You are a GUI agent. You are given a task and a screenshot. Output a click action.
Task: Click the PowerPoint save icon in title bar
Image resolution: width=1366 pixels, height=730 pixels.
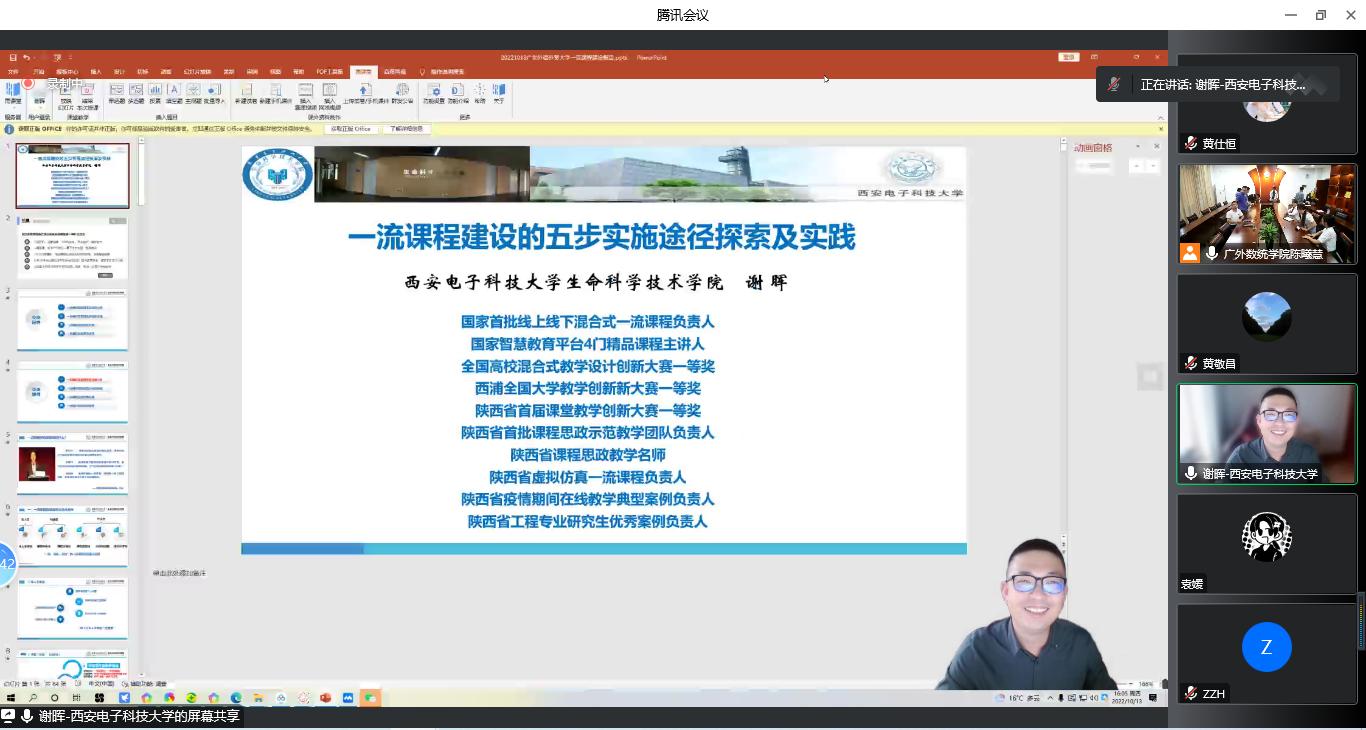pyautogui.click(x=12, y=58)
